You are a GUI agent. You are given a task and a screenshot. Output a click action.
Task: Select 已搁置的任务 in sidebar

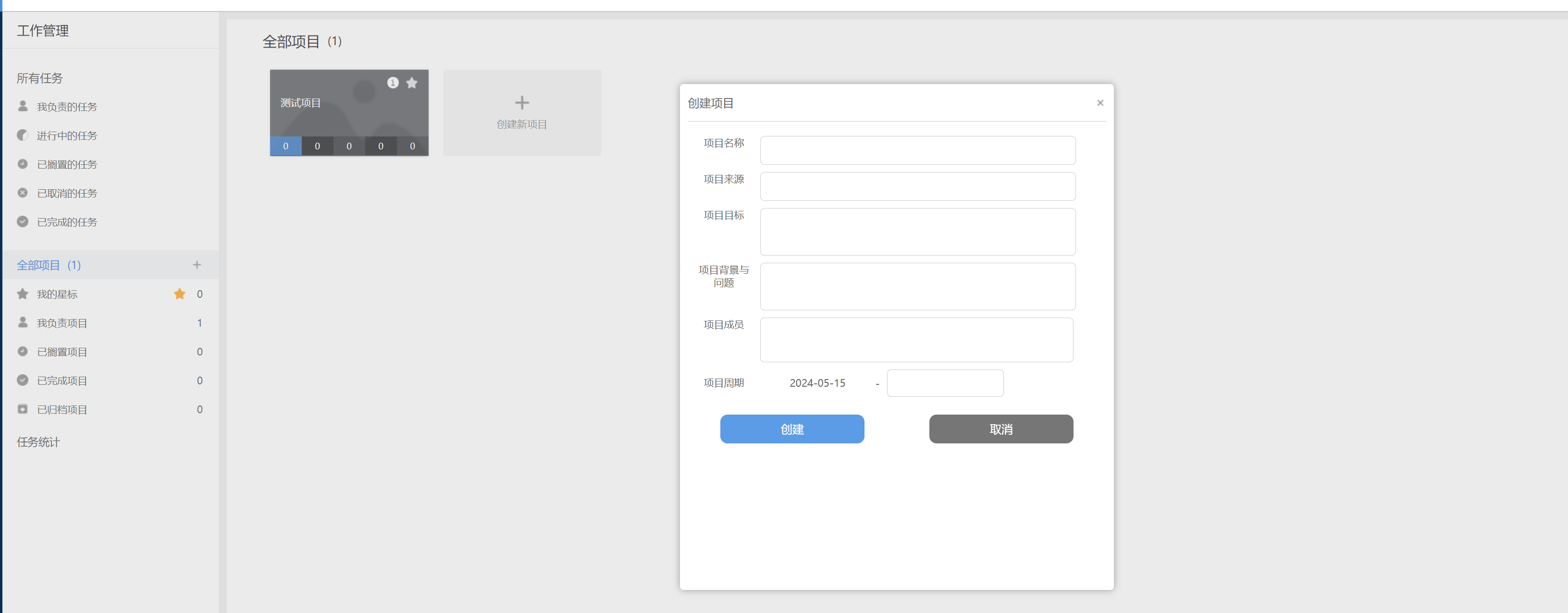[67, 164]
